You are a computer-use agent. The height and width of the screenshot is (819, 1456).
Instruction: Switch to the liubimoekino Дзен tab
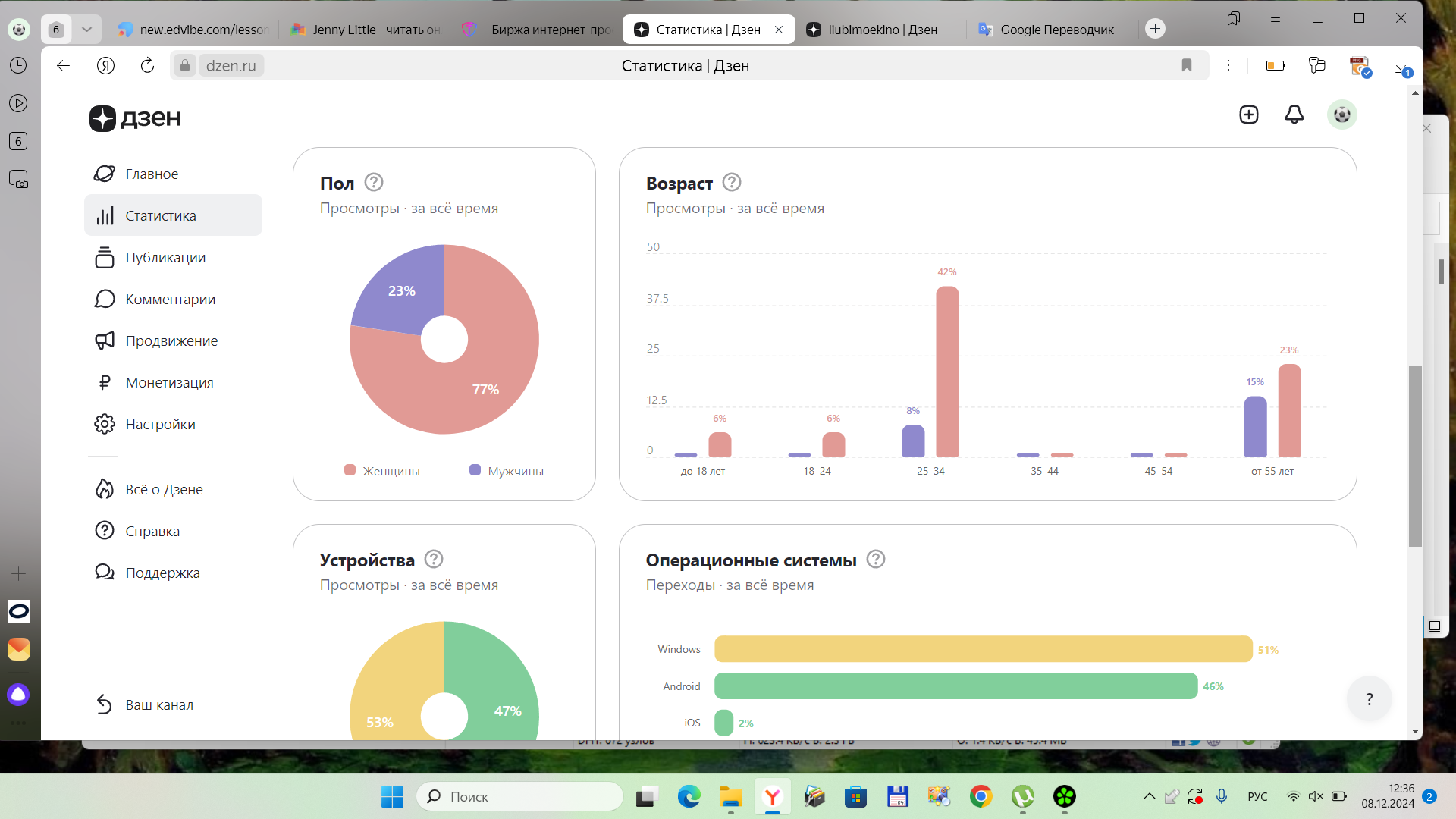tap(882, 30)
